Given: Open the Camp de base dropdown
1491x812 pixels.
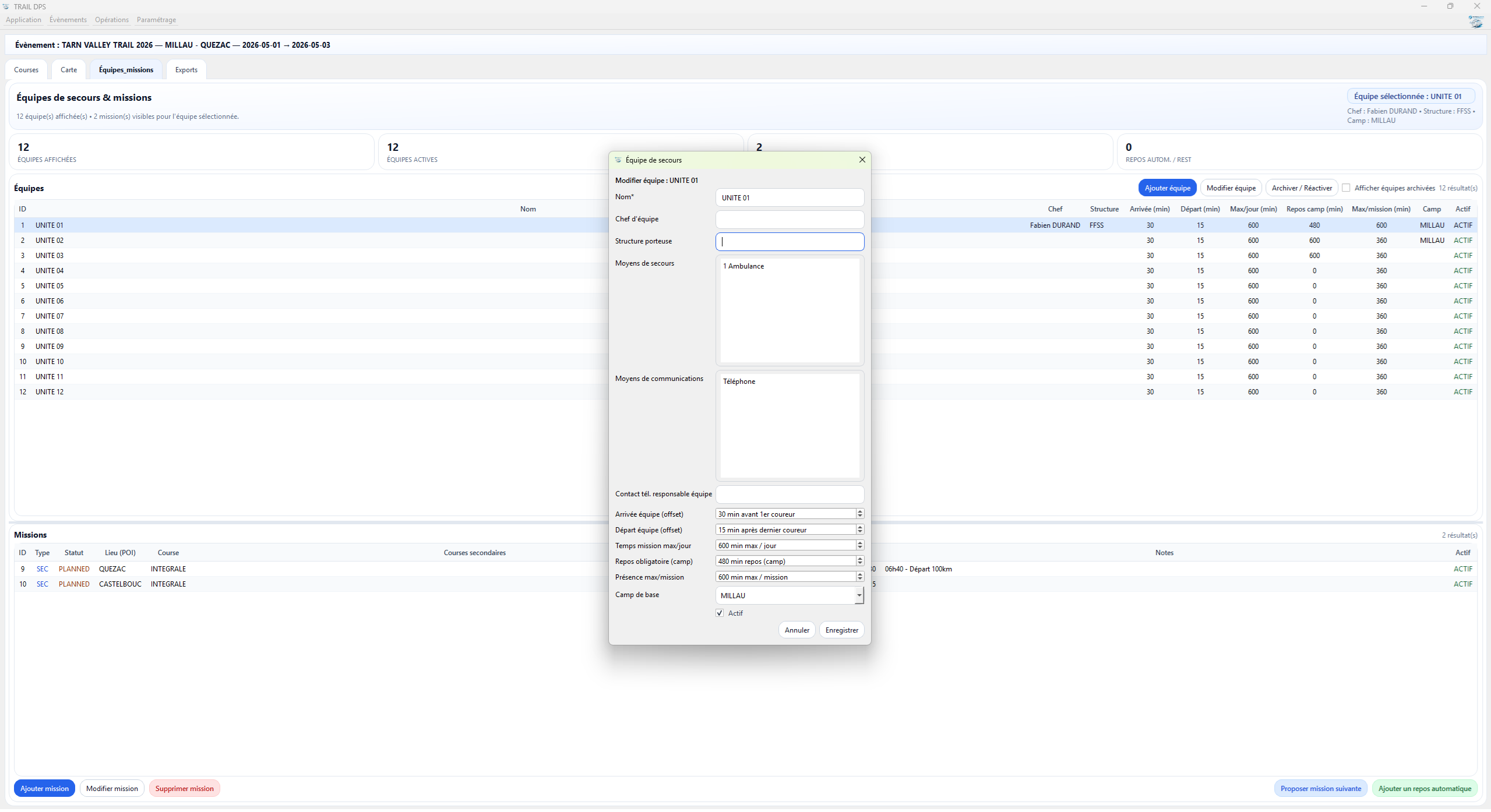Looking at the screenshot, I should coord(858,595).
